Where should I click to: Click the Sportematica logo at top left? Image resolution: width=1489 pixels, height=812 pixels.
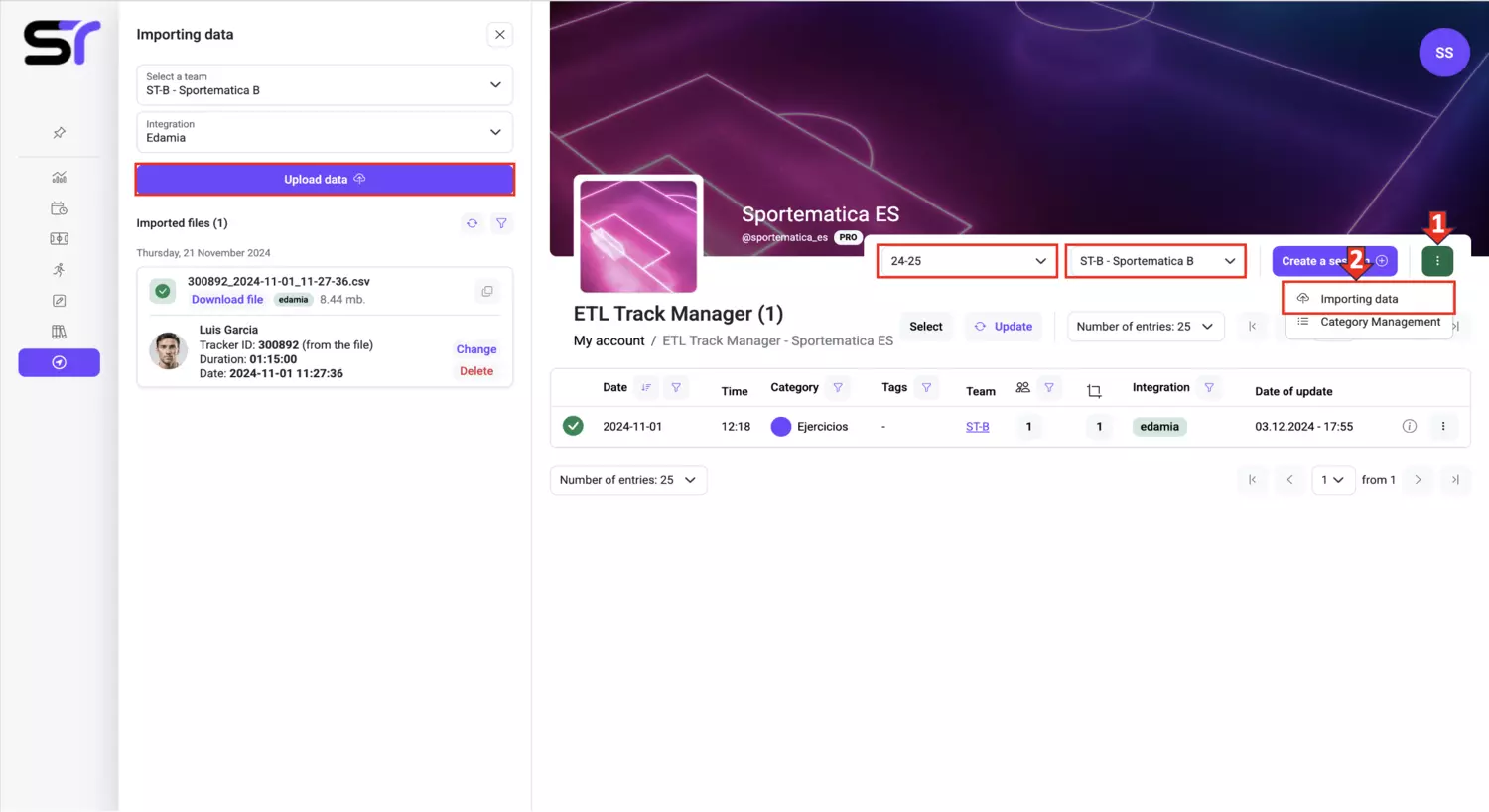pos(62,43)
